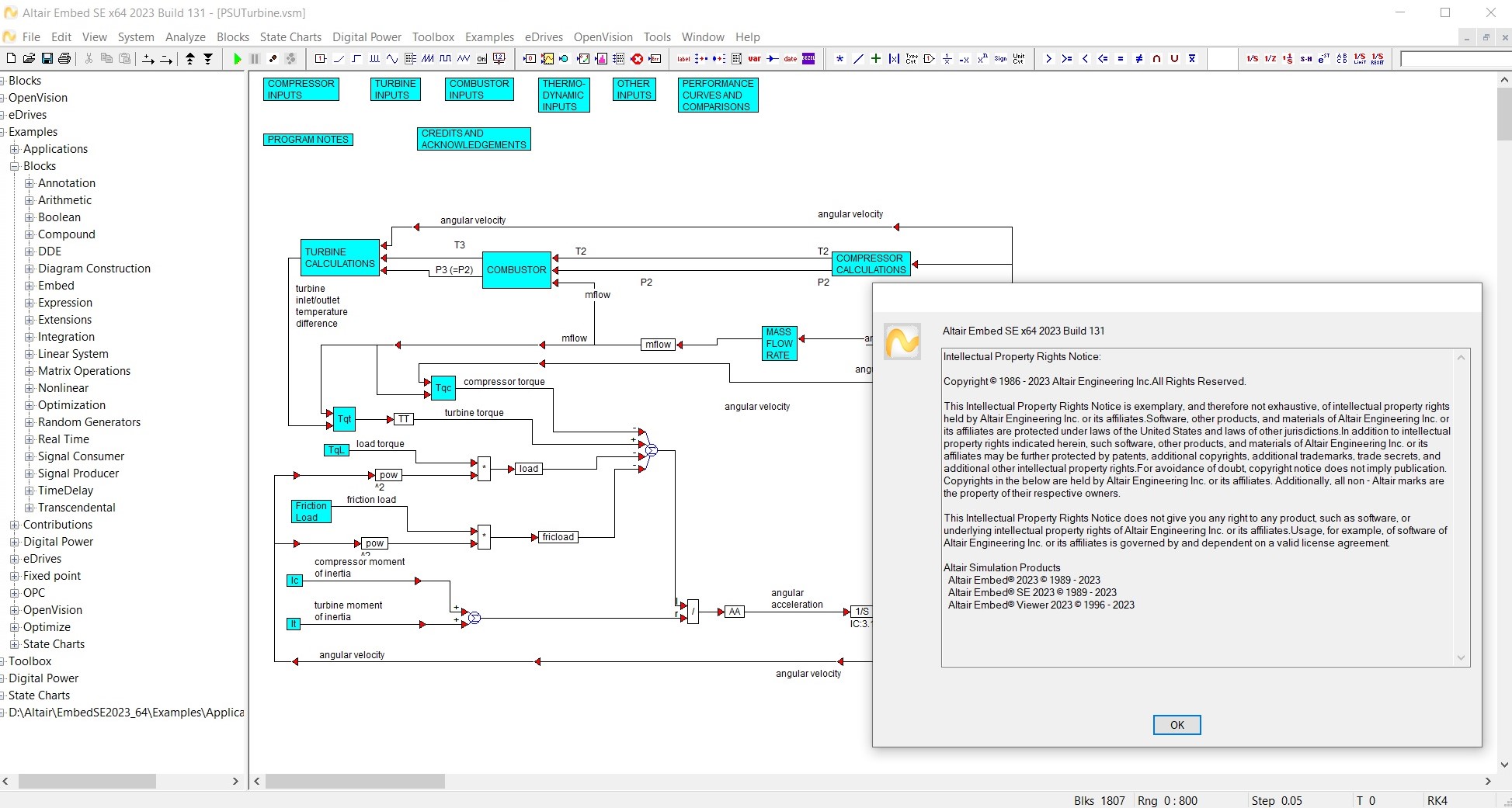Insert a histogram block icon
Image resolution: width=1512 pixels, height=808 pixels.
[601, 58]
